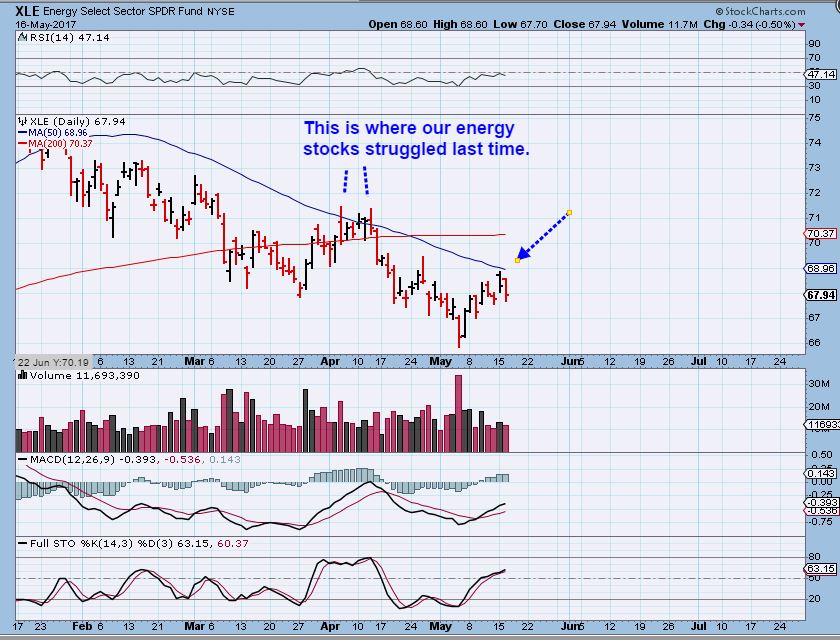Screen dimensions: 840x640
Task: Click the 0.143 MACD histogram tag on right axis
Action: [822, 473]
